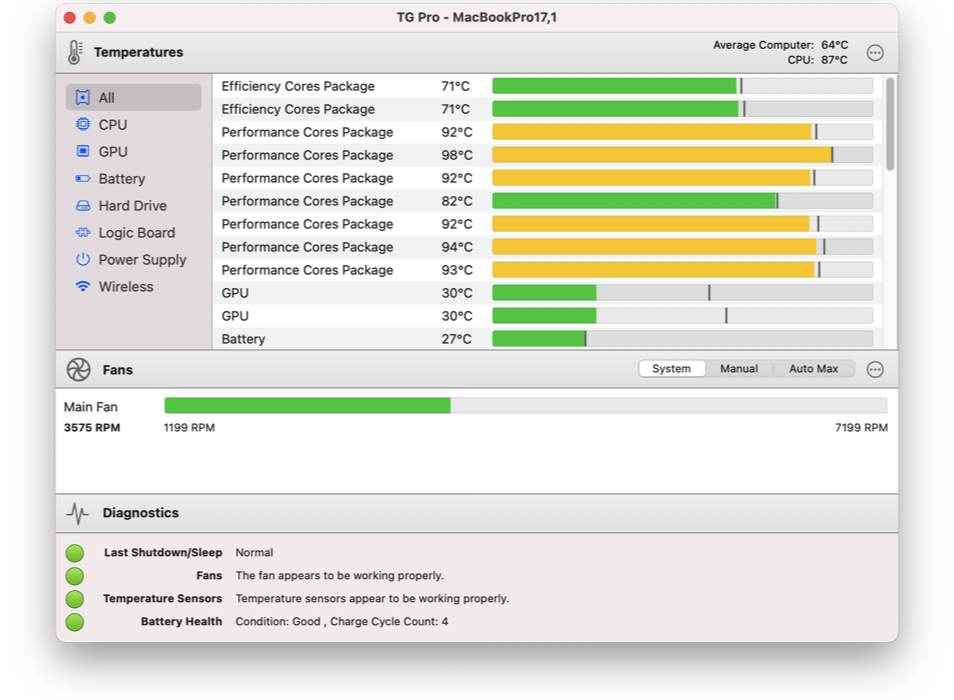954x700 pixels.
Task: Click the 27°C Battery temperature bar
Action: (x=683, y=339)
